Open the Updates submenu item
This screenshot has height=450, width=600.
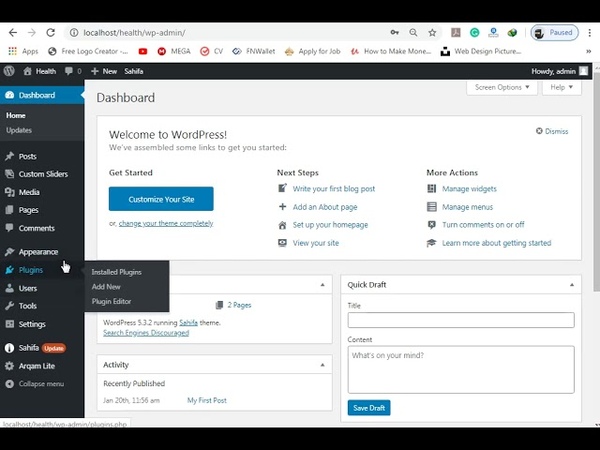pyautogui.click(x=19, y=130)
